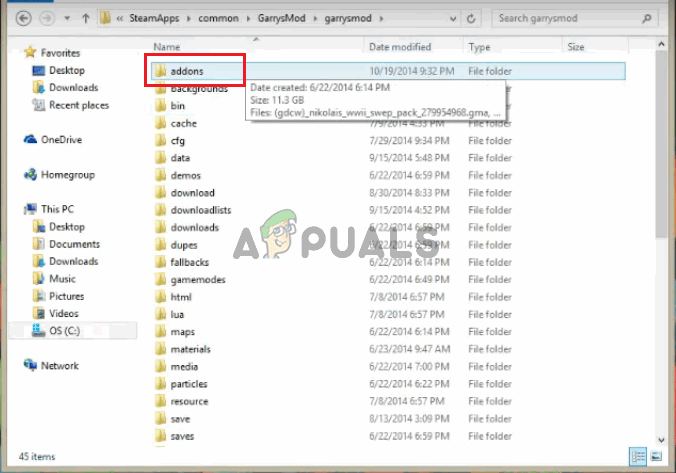Click the lua folder icon

point(160,314)
